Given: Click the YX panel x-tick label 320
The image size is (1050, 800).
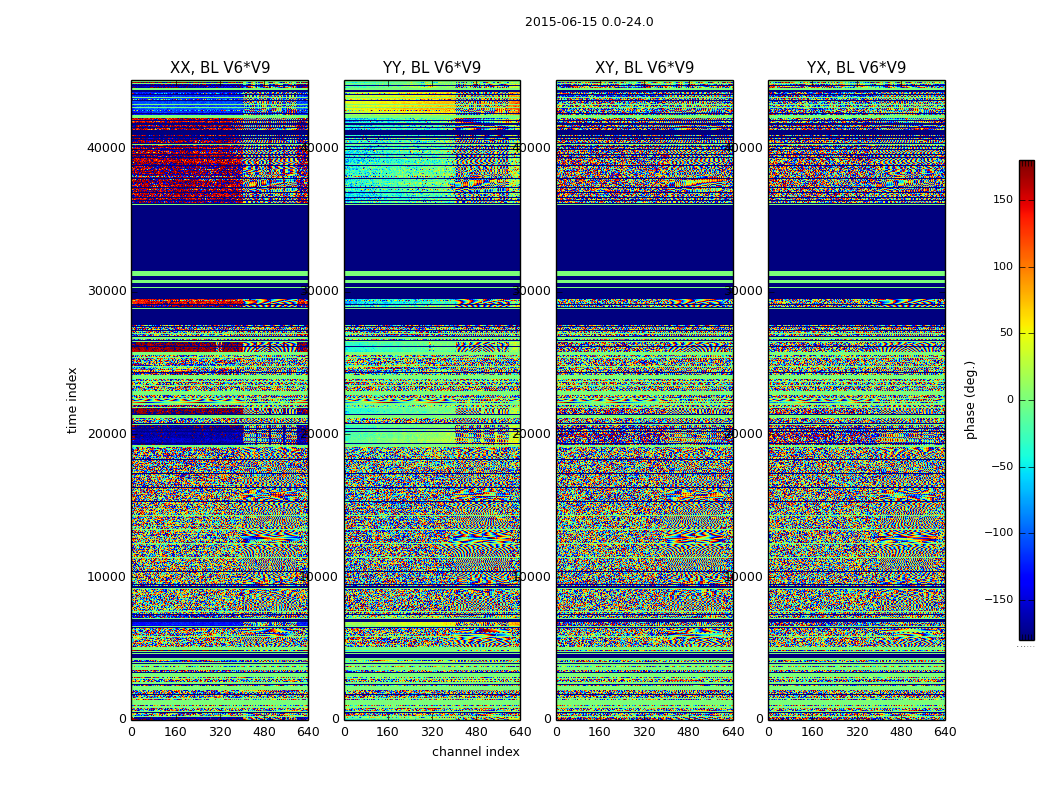Looking at the screenshot, I should coord(856,732).
